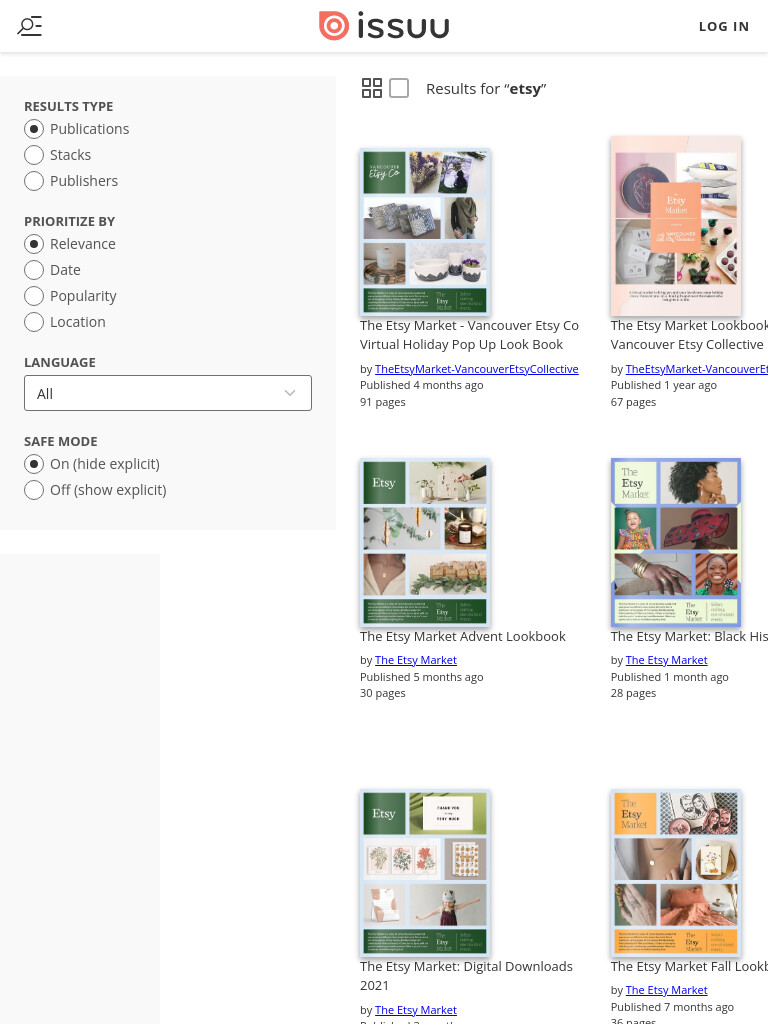Open the Digital Downloads 2021 cover
Viewport: 768px width, 1024px height.
tap(425, 873)
